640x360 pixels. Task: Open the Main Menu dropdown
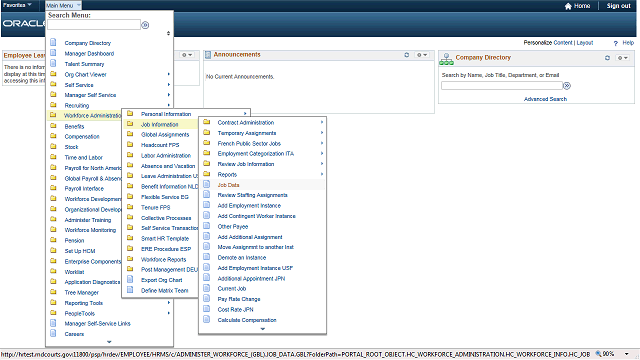[63, 5]
